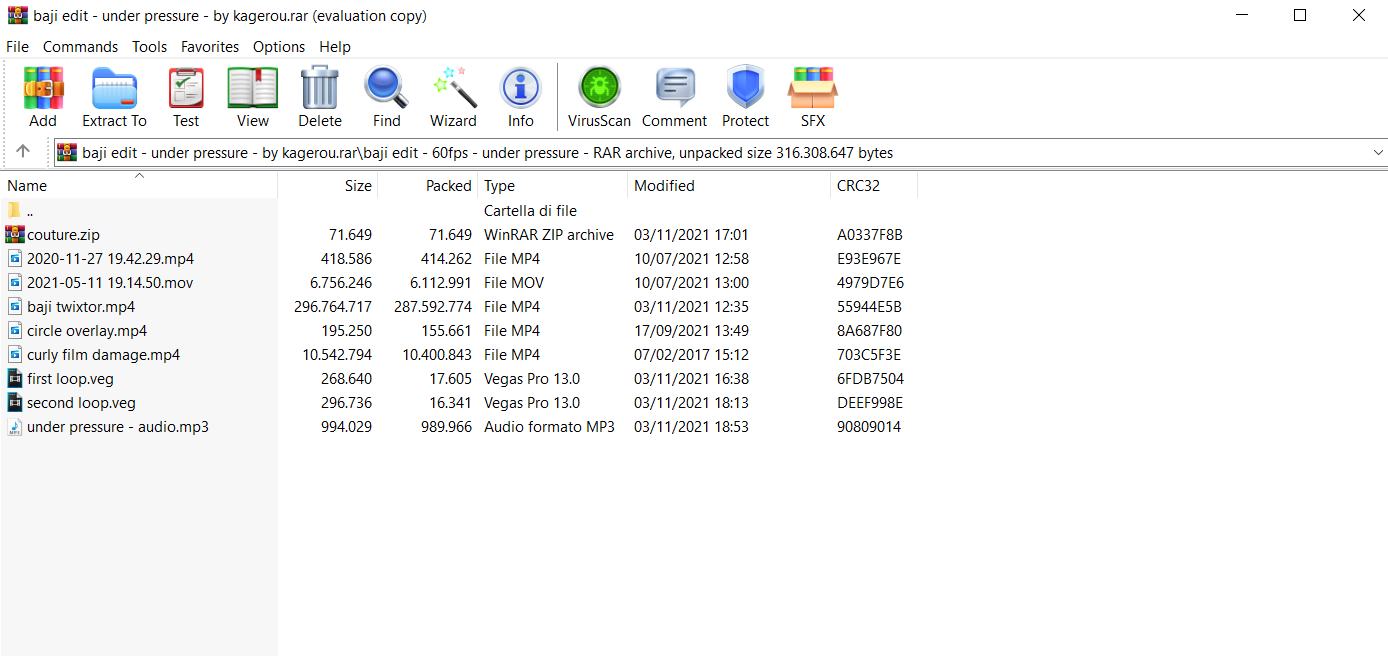Go up one level with arrow button
Image resolution: width=1388 pixels, height=656 pixels.
23,152
